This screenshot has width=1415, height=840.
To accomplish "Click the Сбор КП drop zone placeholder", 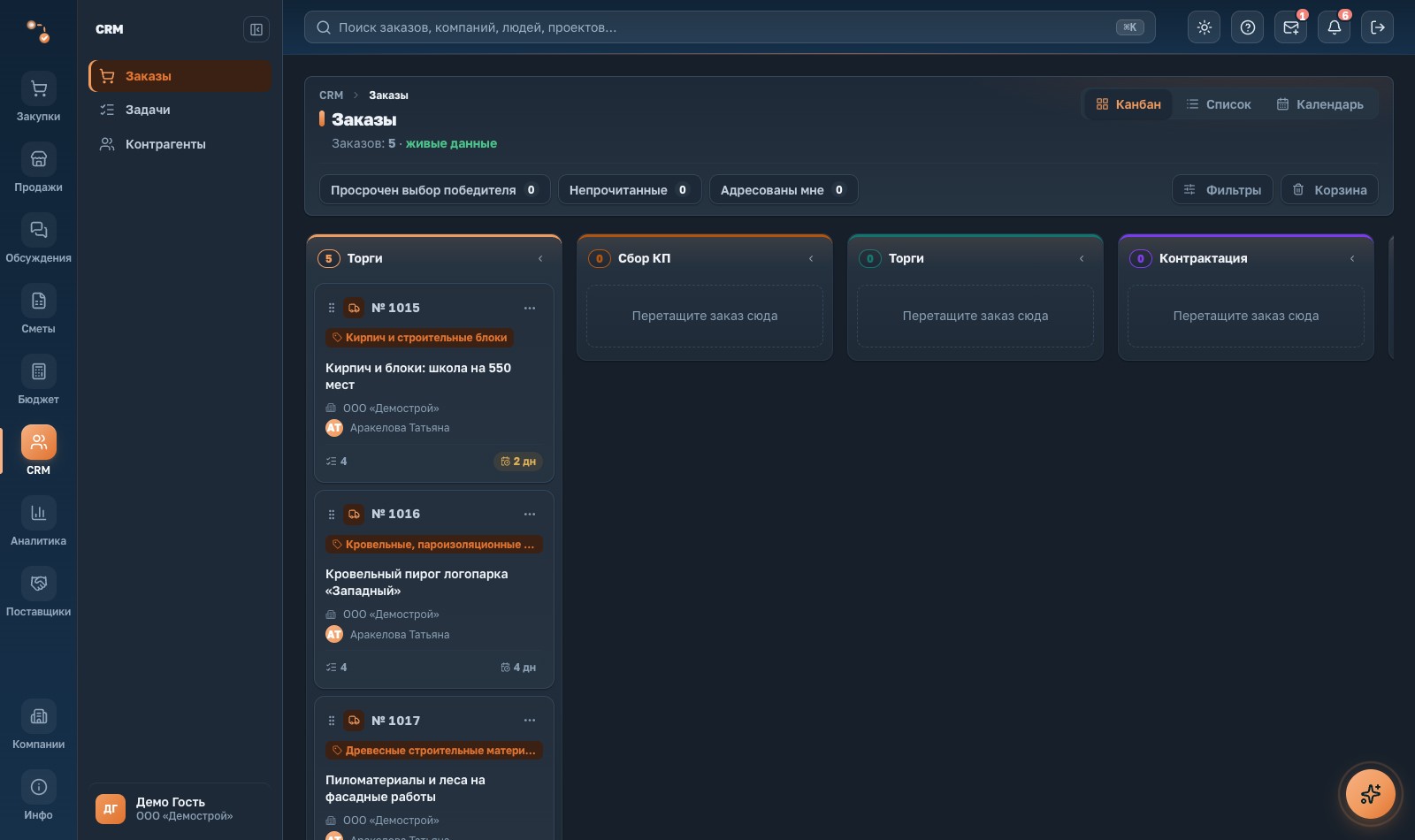I will pyautogui.click(x=705, y=316).
